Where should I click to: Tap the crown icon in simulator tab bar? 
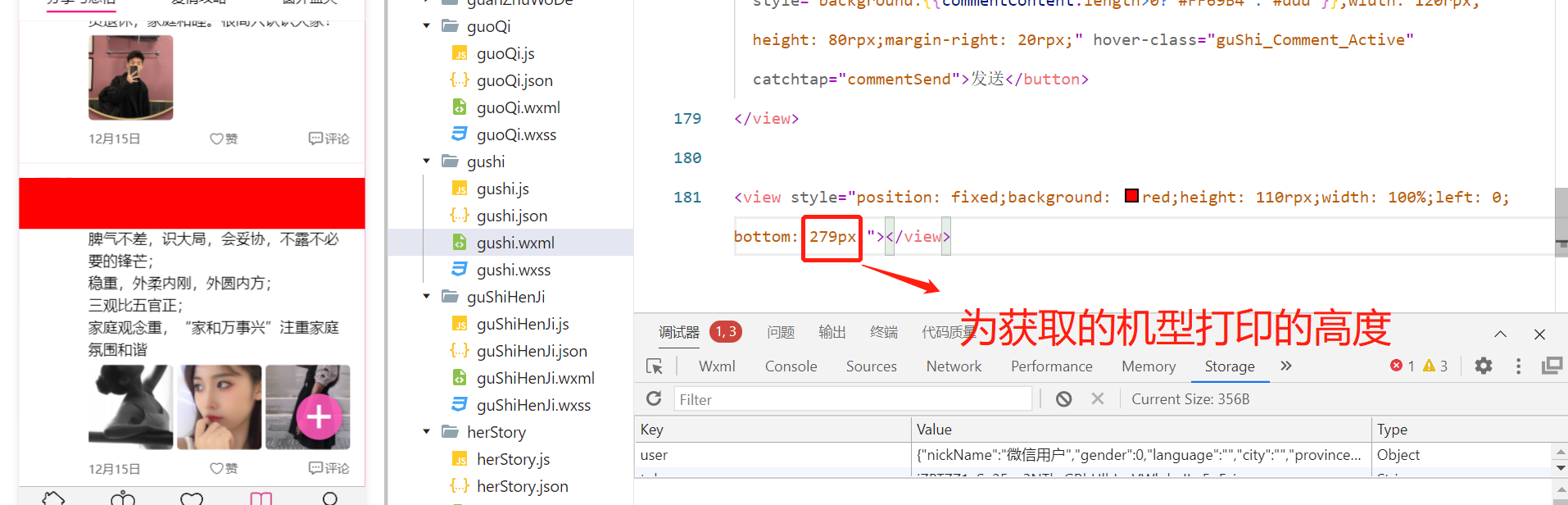coord(123,498)
